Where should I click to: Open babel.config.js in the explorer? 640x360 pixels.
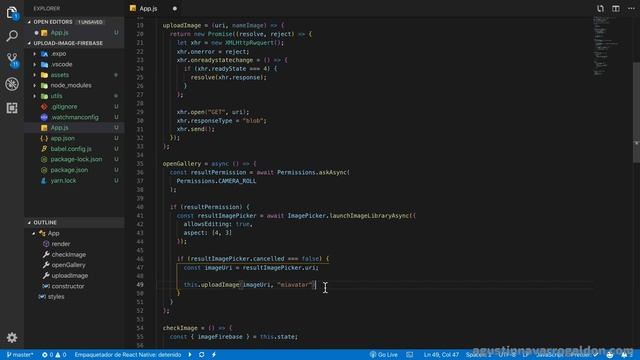pos(74,149)
